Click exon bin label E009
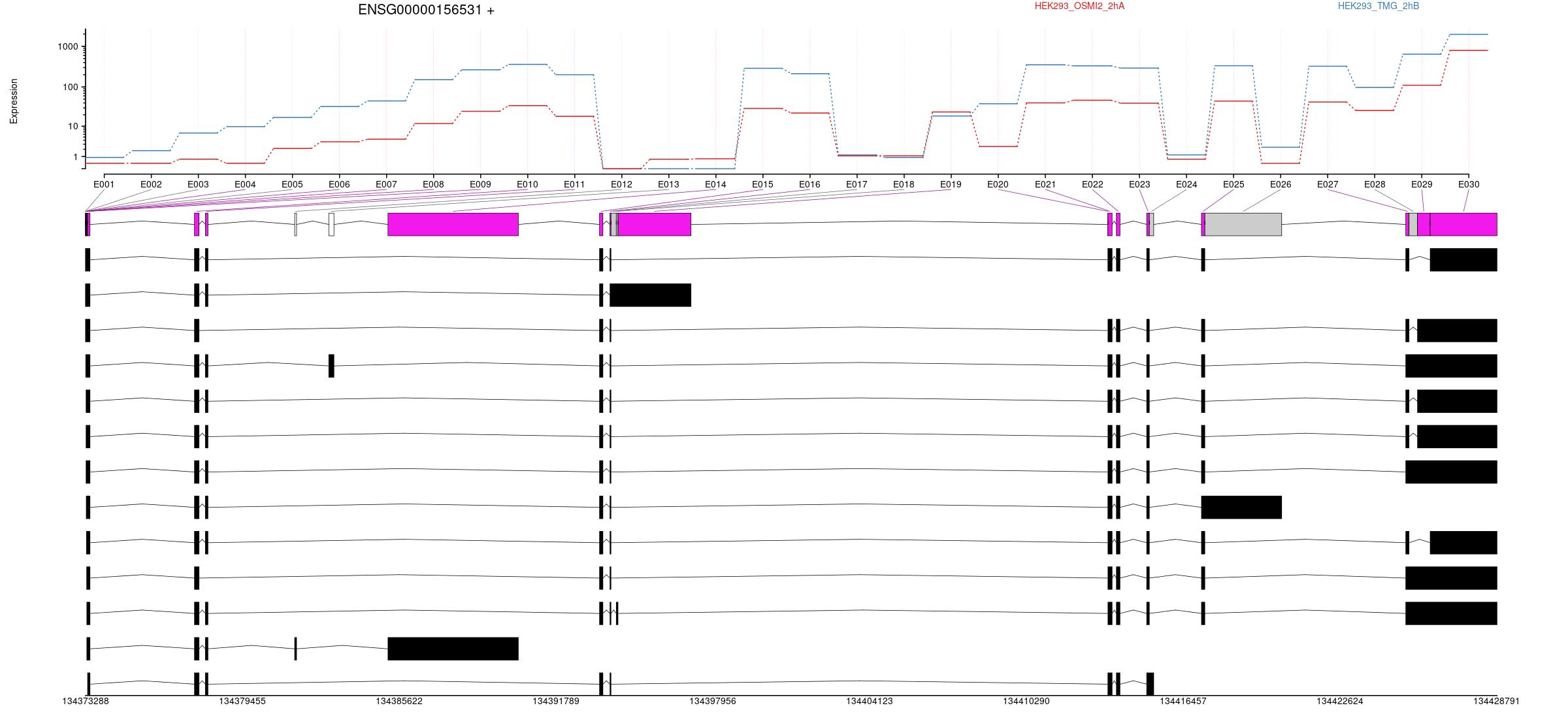The width and height of the screenshot is (1568, 712). [480, 184]
